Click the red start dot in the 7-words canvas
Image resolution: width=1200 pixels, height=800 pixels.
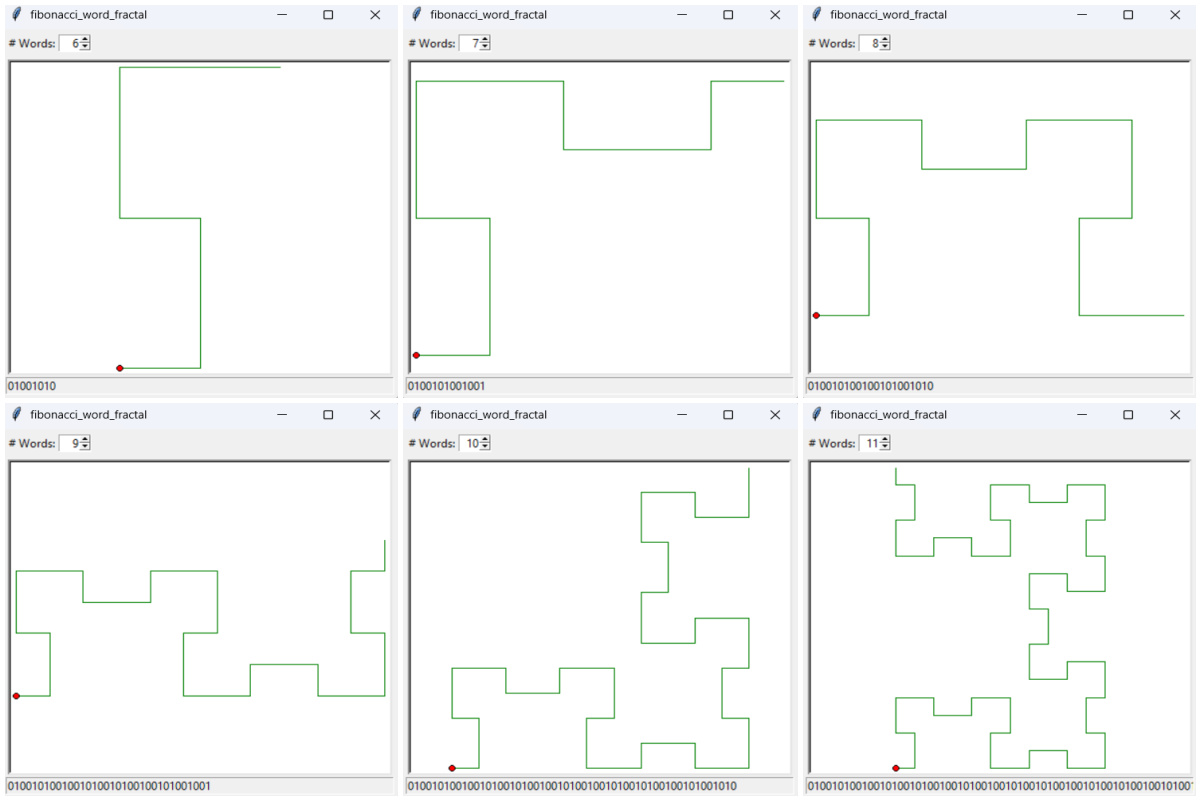[x=416, y=355]
